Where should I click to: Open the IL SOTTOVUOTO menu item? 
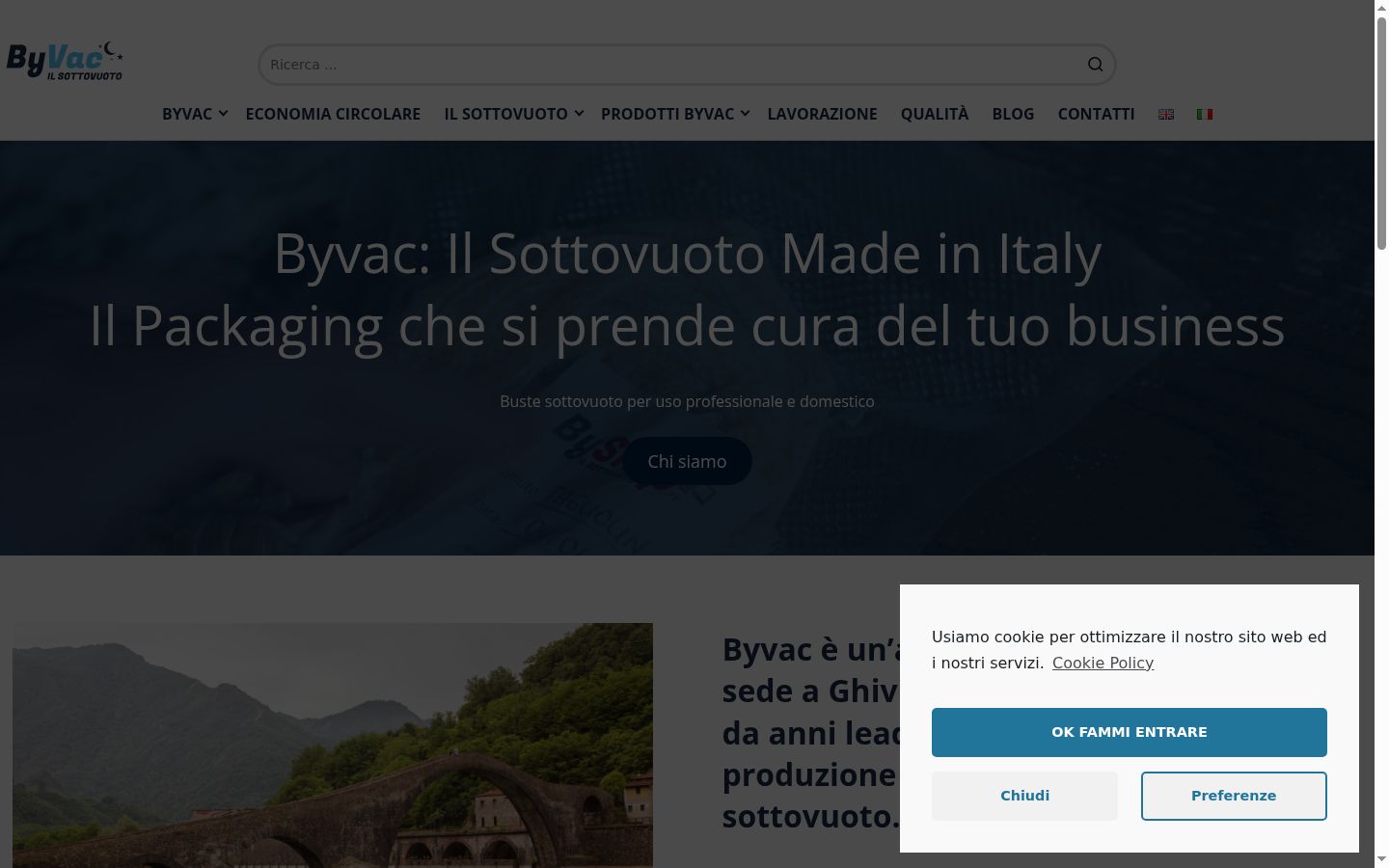pos(505,114)
